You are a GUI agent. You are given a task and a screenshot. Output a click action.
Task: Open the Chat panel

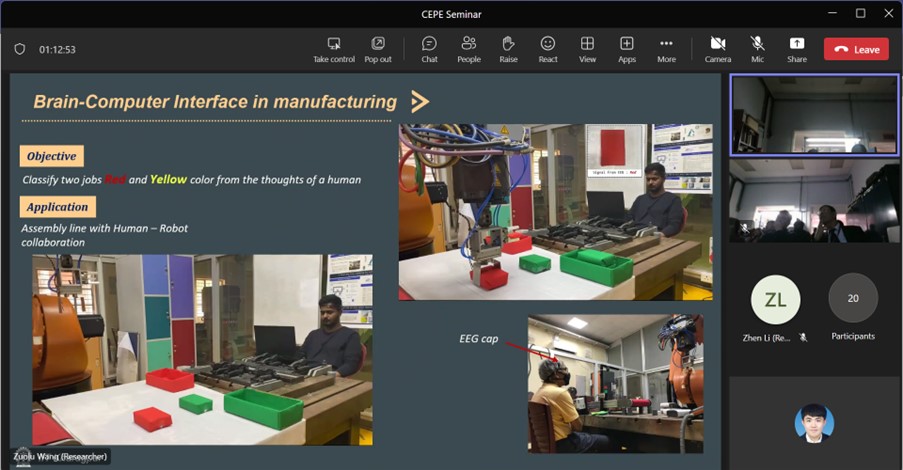point(429,44)
